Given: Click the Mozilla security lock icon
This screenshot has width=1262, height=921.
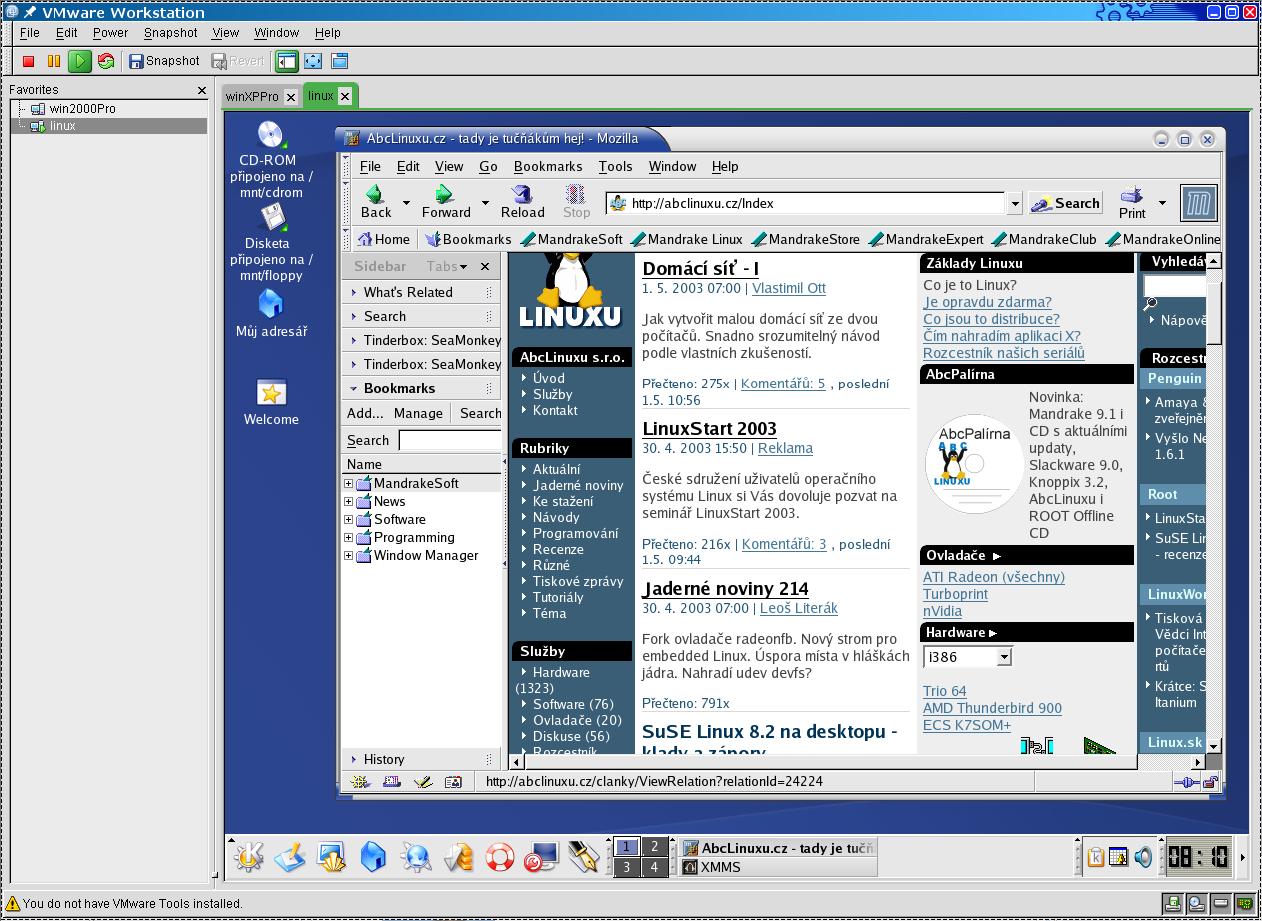Looking at the screenshot, I should click(1210, 782).
